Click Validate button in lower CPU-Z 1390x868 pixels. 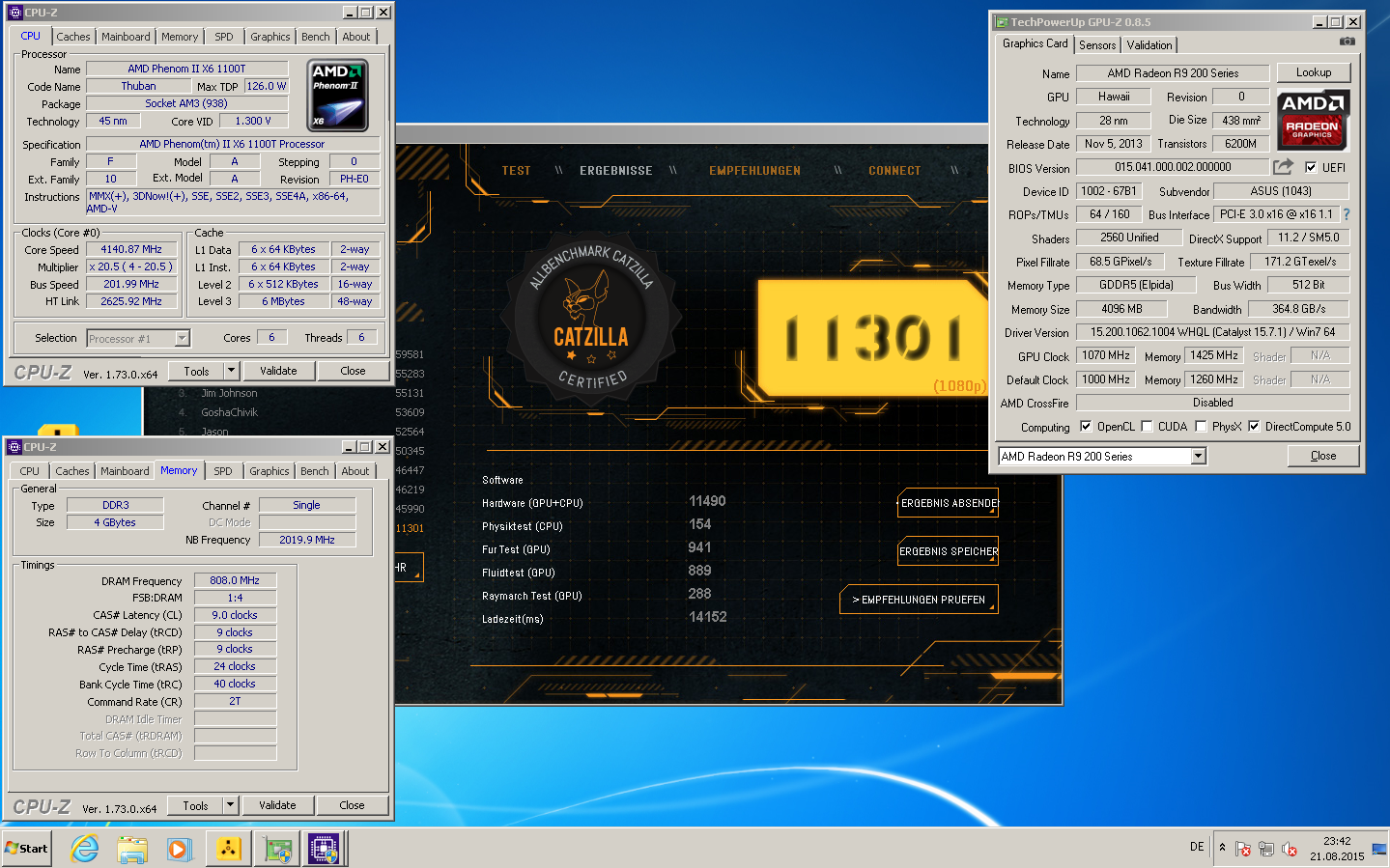[x=277, y=805]
